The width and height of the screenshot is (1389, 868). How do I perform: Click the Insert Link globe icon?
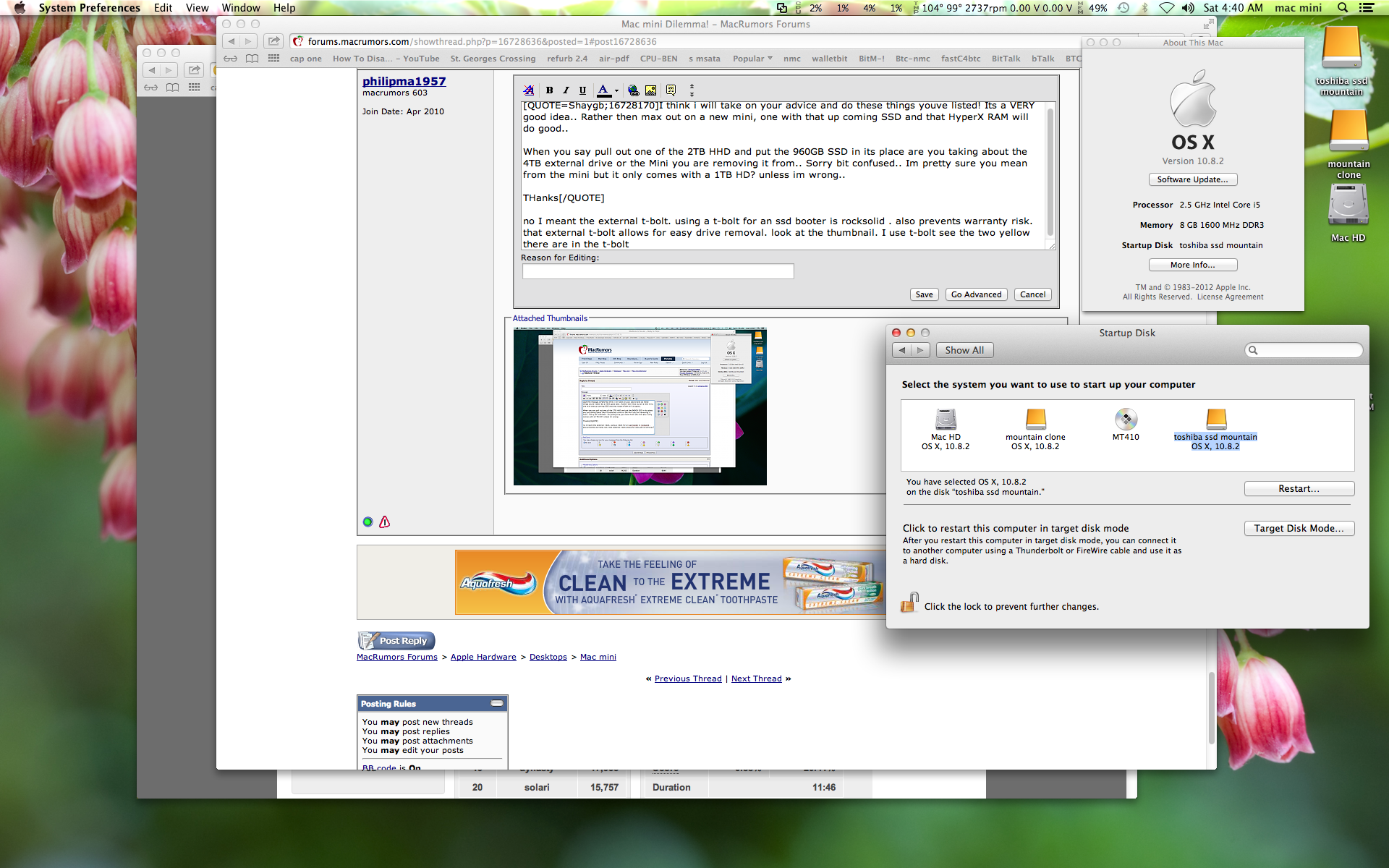633,90
